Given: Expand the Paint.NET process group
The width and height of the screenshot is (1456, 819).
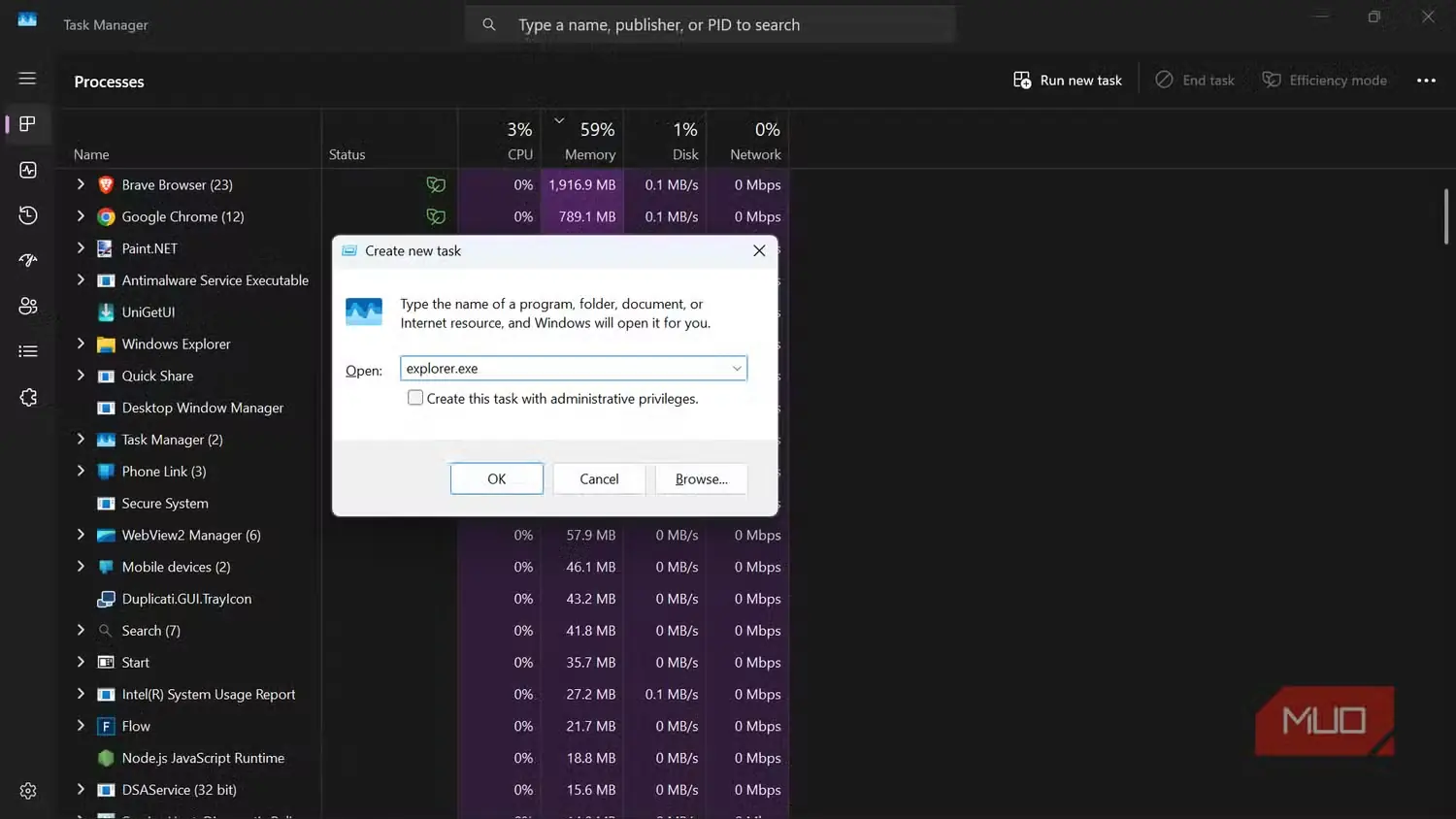Looking at the screenshot, I should (81, 248).
